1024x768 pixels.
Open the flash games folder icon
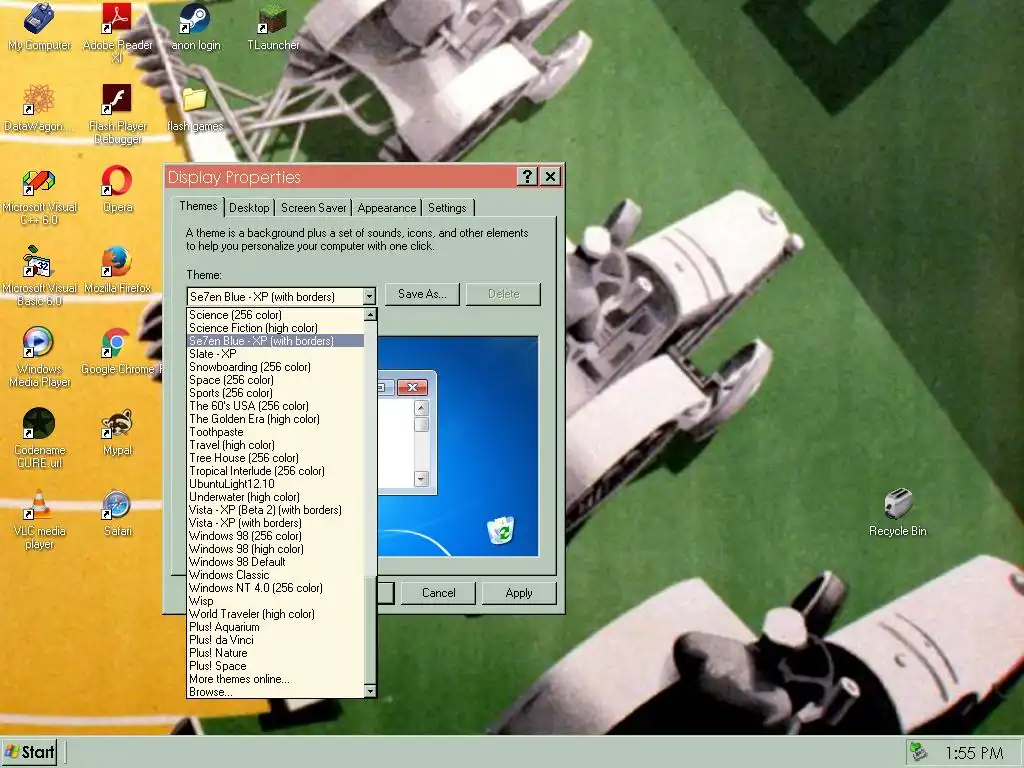coord(195,108)
